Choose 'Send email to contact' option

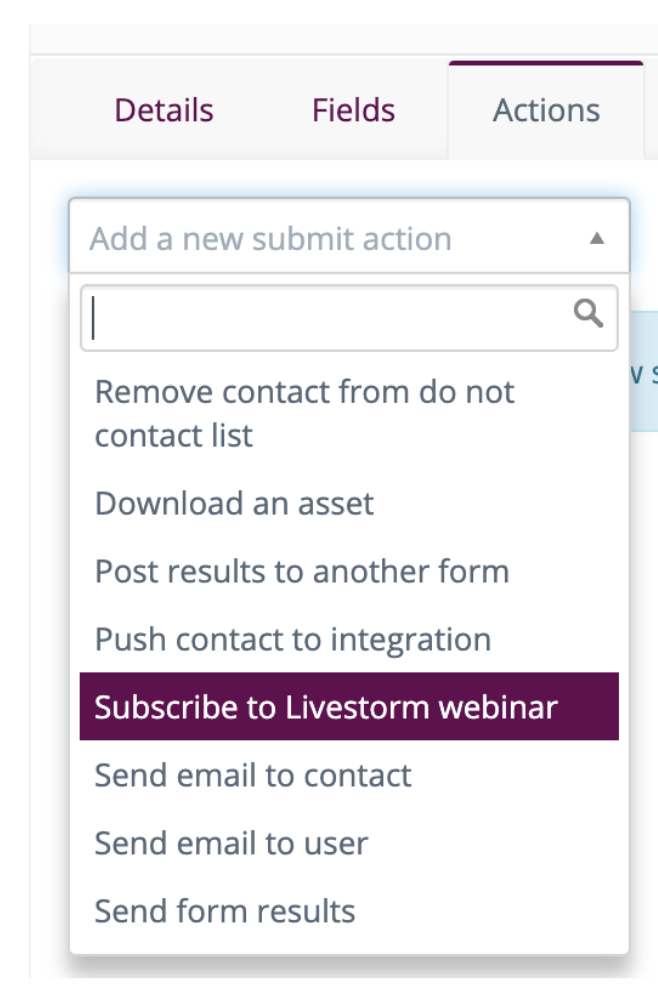click(349, 775)
